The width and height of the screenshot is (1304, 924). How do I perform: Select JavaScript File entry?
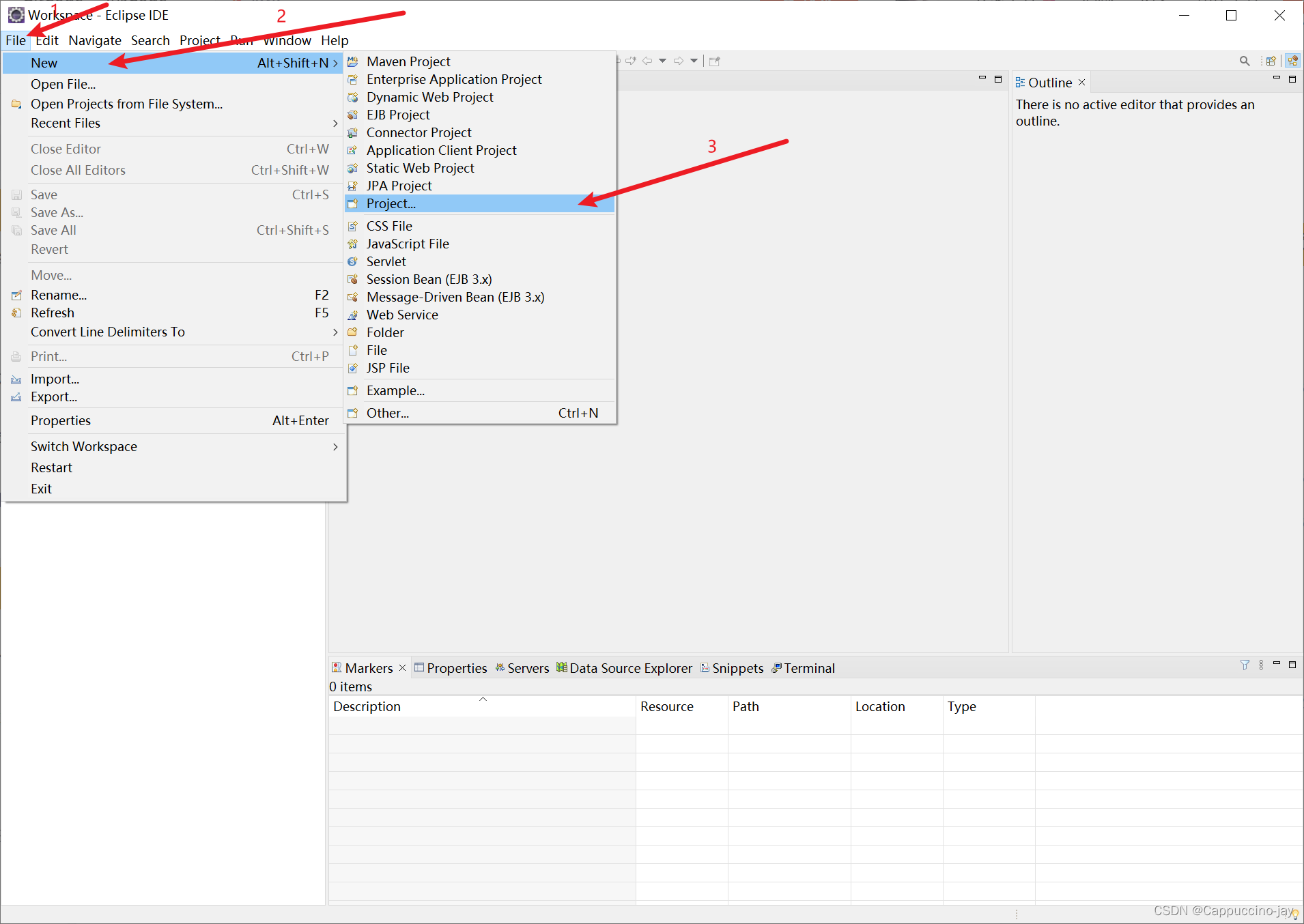(x=481, y=244)
